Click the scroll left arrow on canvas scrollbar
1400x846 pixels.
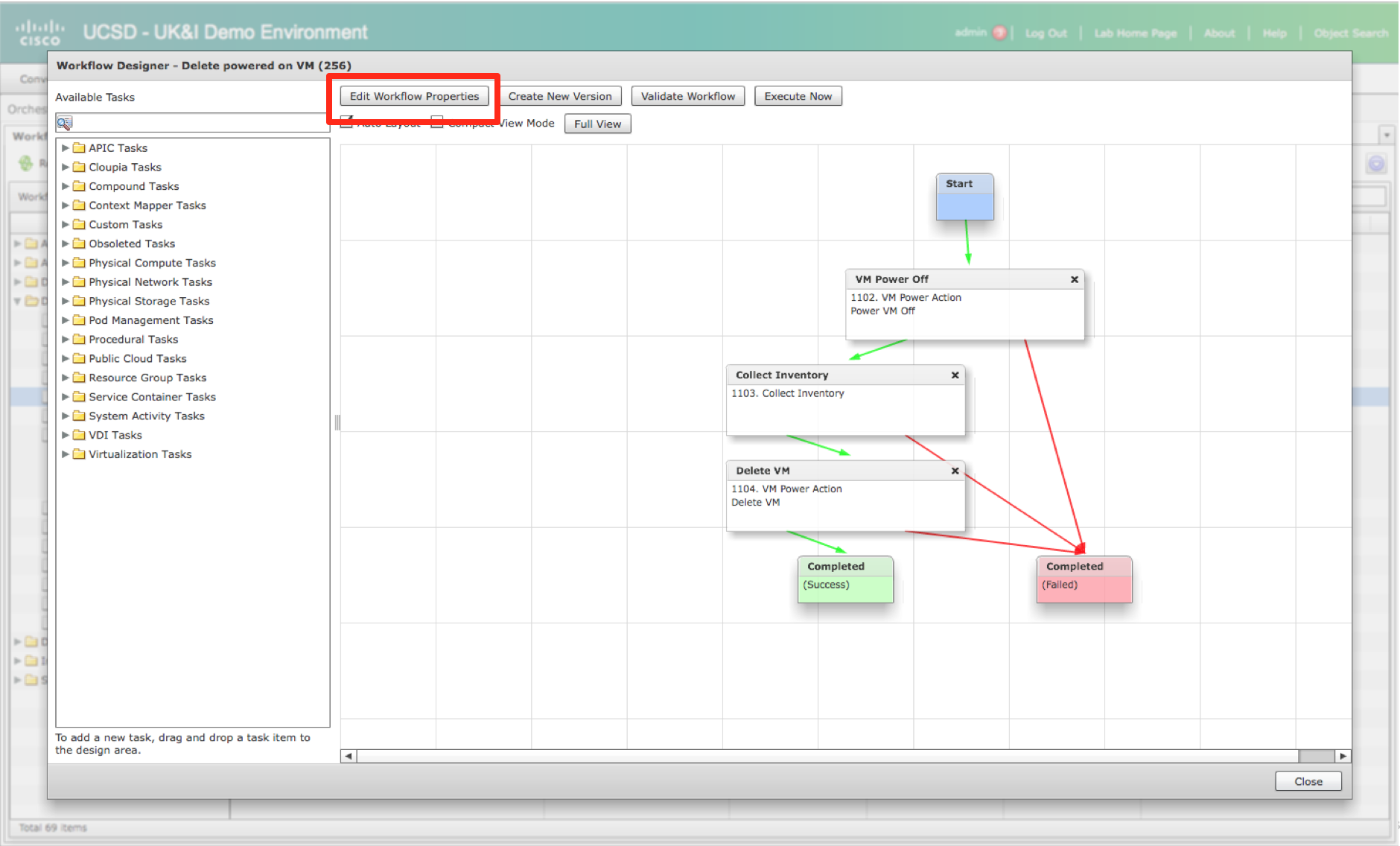pos(348,756)
